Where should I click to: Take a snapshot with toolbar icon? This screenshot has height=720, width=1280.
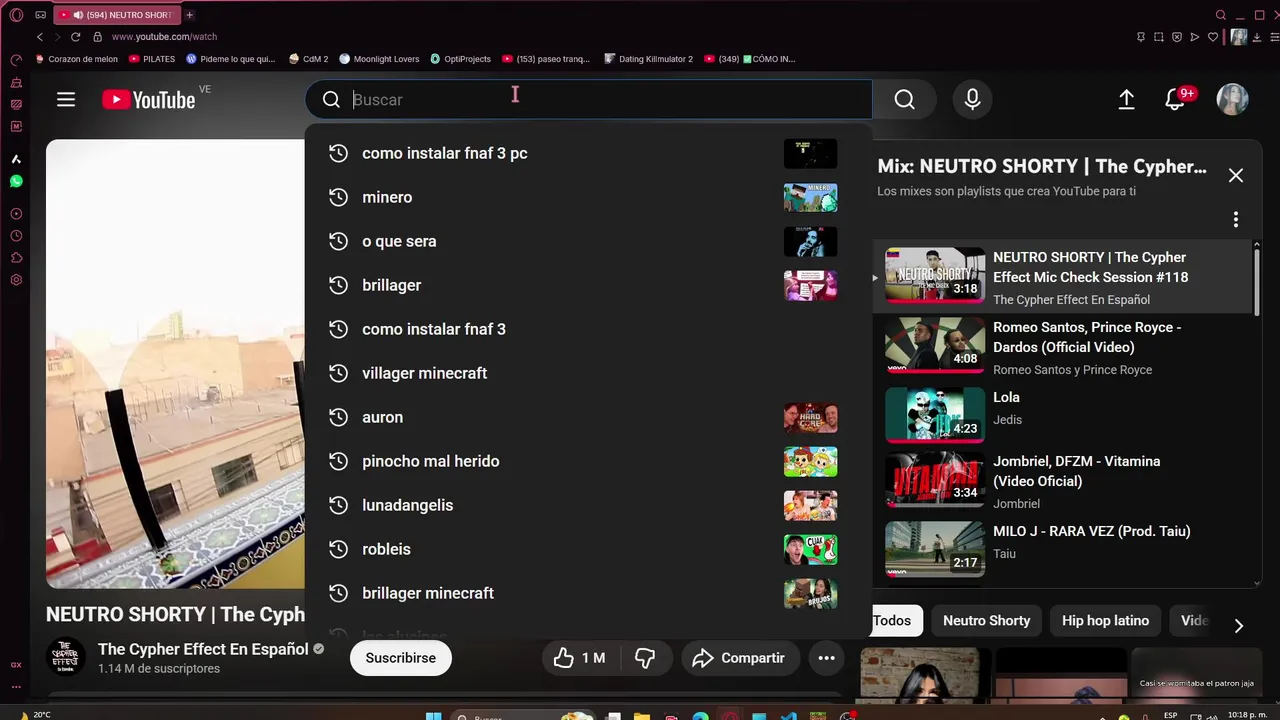point(1159,37)
